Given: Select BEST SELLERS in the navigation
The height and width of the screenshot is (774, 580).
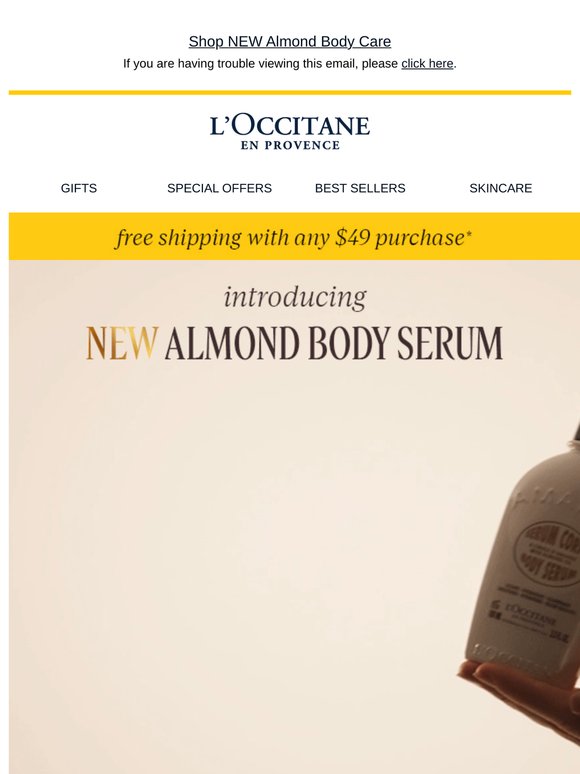Looking at the screenshot, I should click(360, 188).
